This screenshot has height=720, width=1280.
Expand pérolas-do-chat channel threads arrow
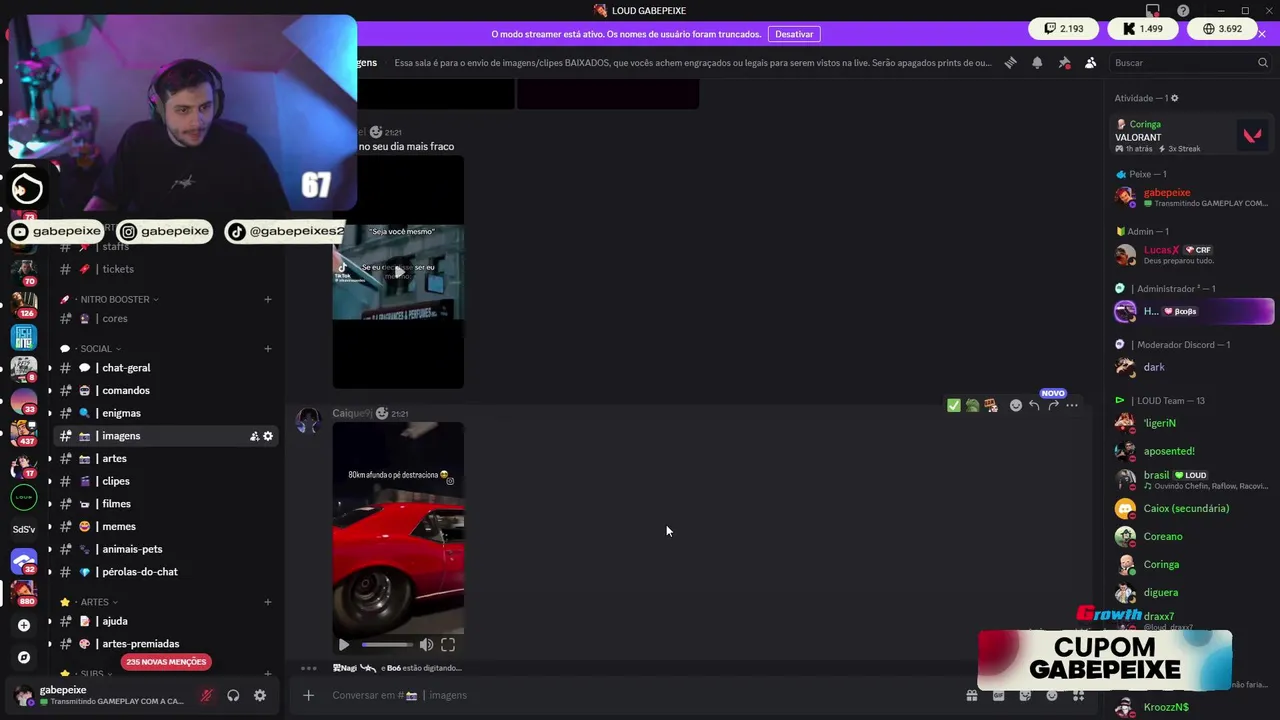[50, 572]
